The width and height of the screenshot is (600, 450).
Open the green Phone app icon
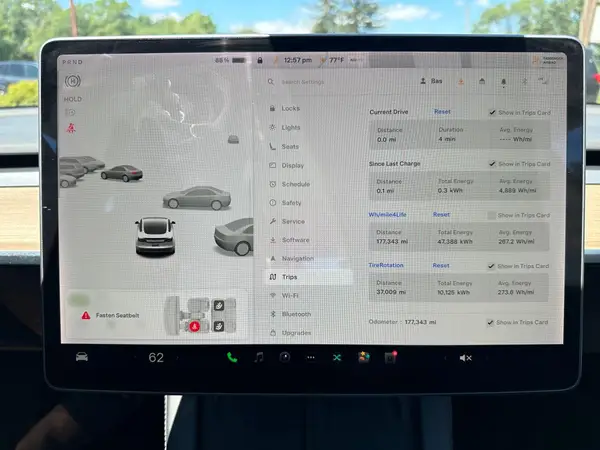[232, 357]
